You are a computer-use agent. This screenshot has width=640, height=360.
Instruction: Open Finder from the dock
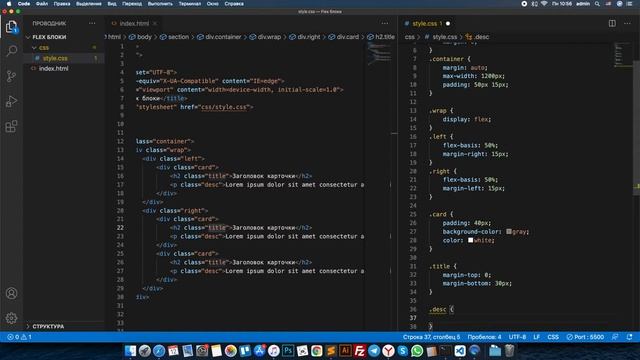pos(130,351)
